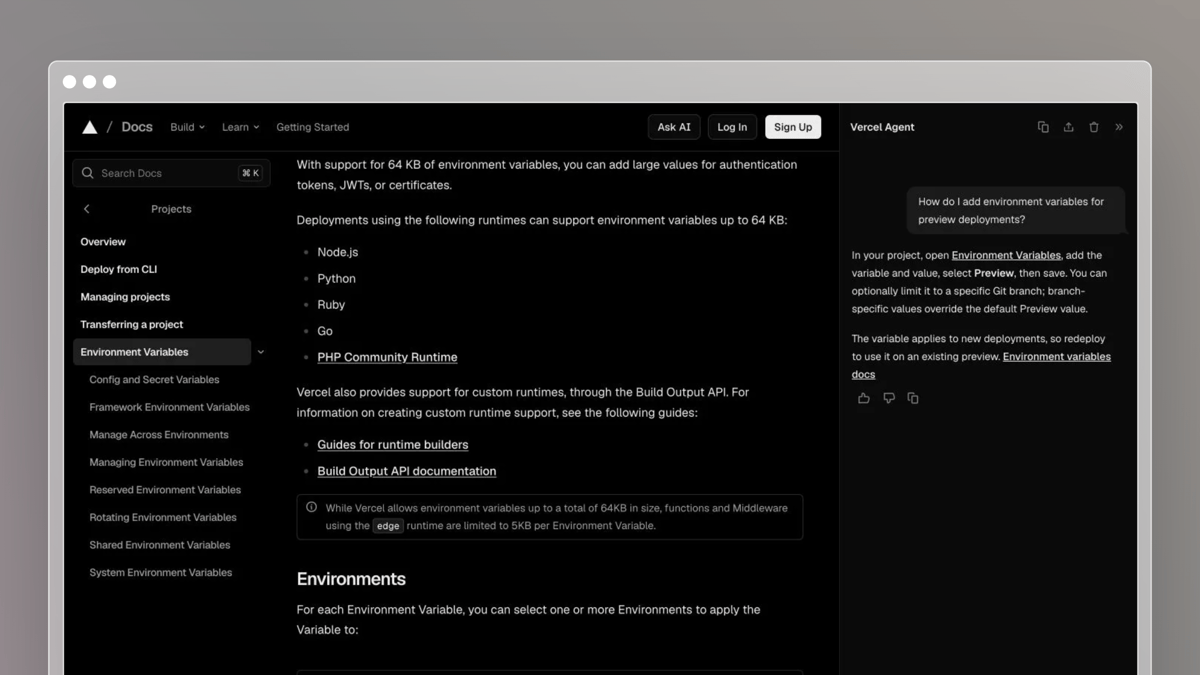The image size is (1200, 675).
Task: Open Managing projects in the sidebar
Action: tap(125, 297)
